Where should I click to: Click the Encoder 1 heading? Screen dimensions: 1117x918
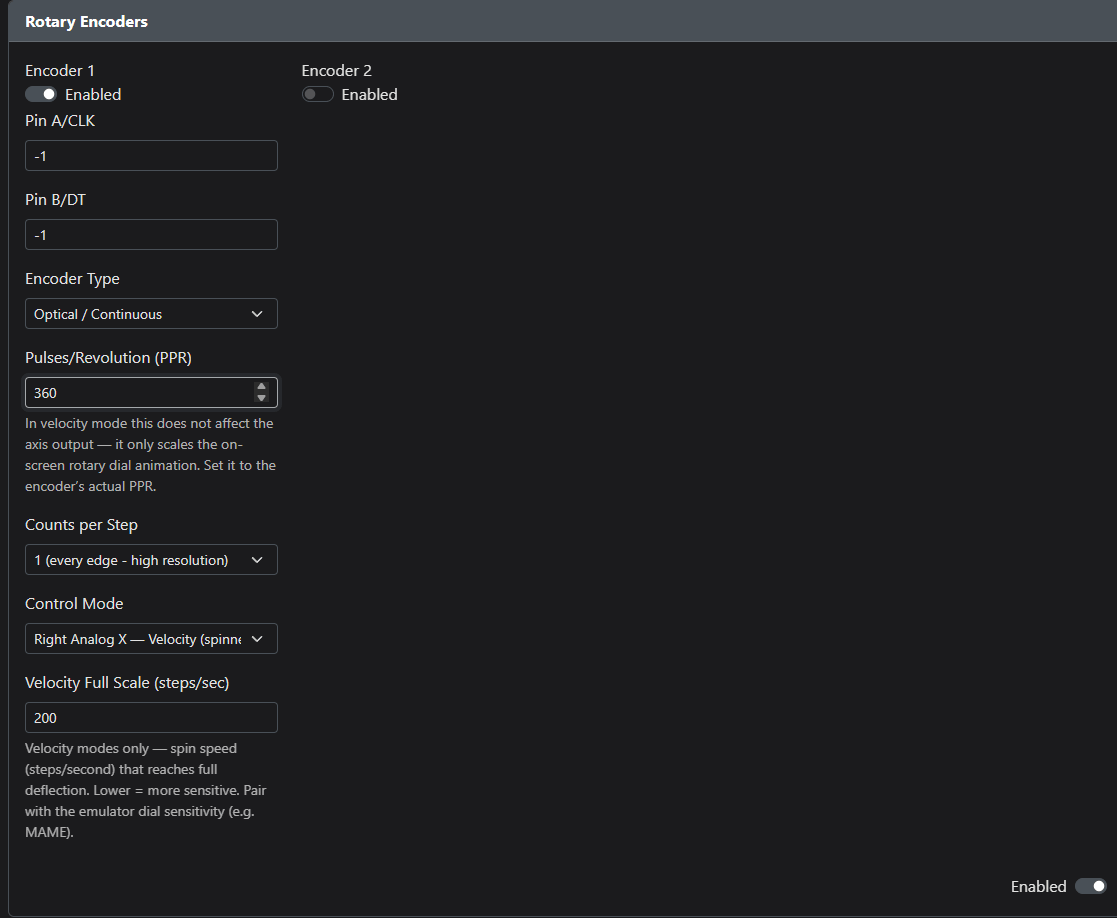(x=60, y=71)
